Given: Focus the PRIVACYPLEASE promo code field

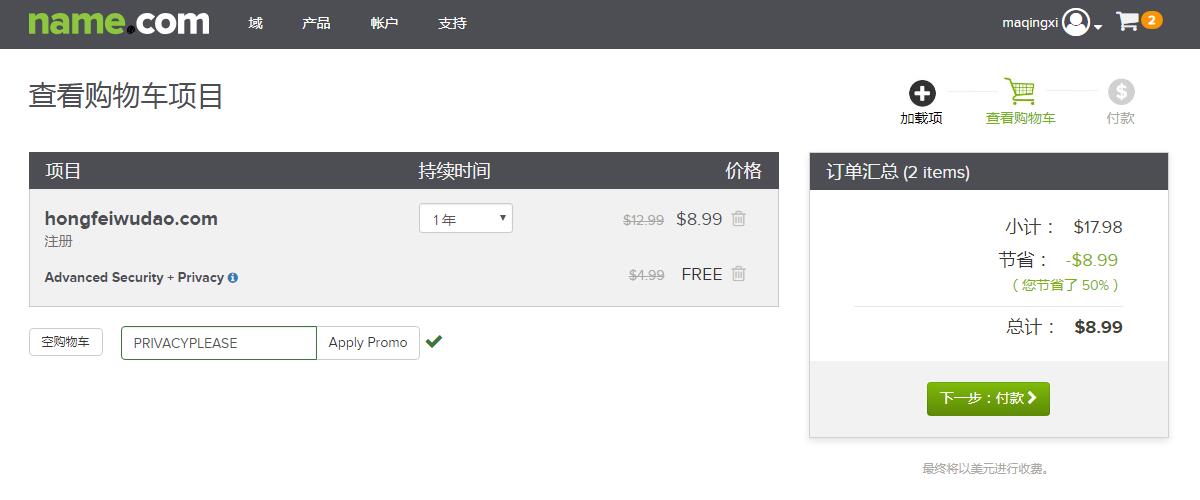Looking at the screenshot, I should point(219,342).
